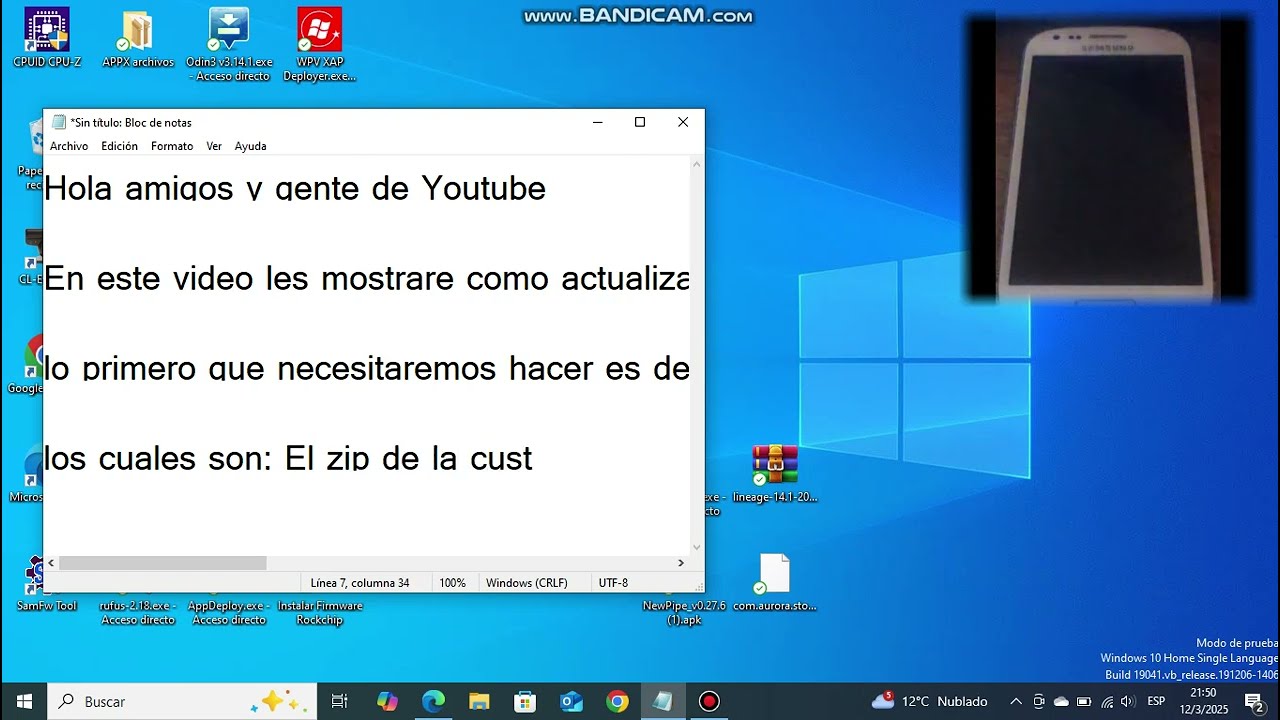Open Outlook from the taskbar

[571, 701]
